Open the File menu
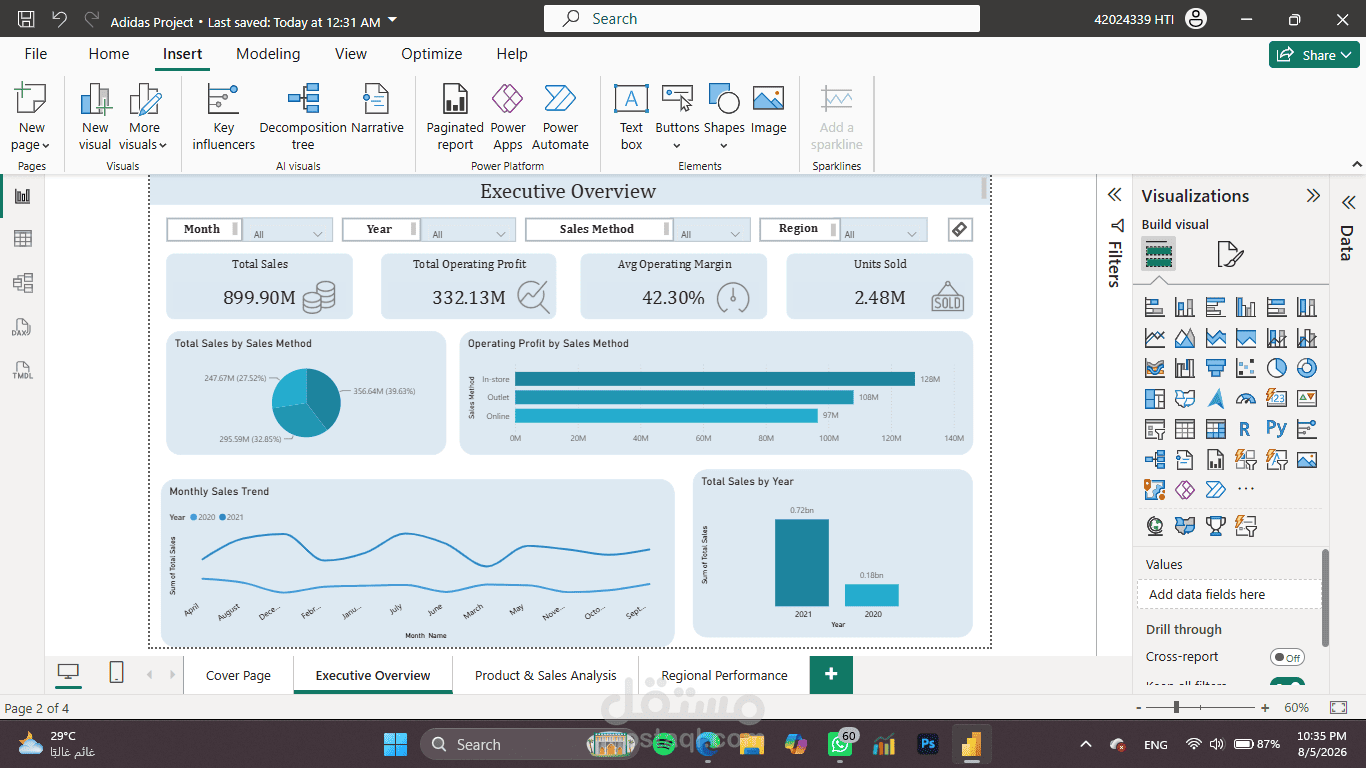The height and width of the screenshot is (768, 1366). click(35, 54)
